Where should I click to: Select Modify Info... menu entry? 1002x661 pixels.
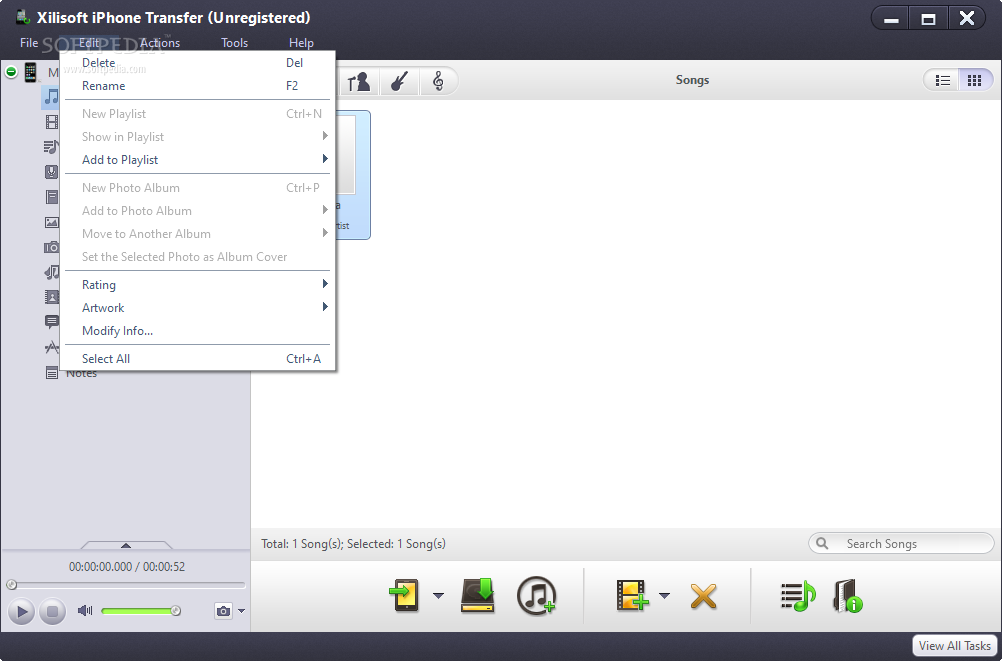tap(197, 330)
